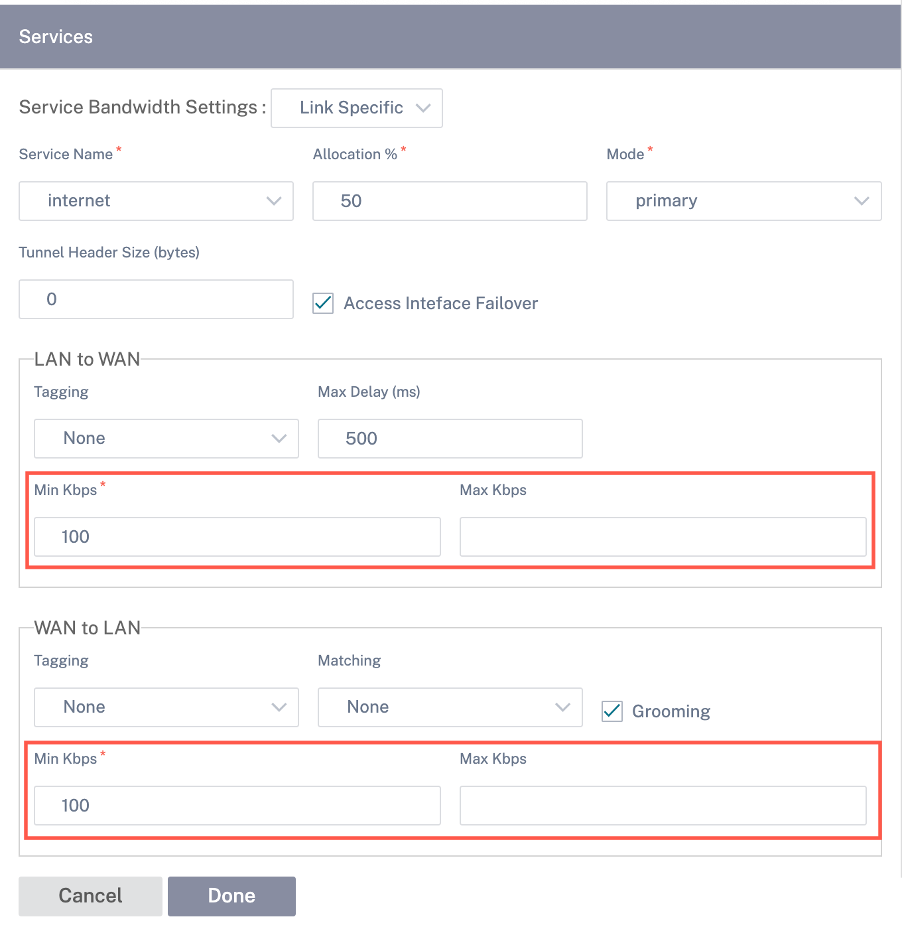The image size is (902, 930).
Task: Click the Tunnel Header Size (bytes) label
Action: 109,253
